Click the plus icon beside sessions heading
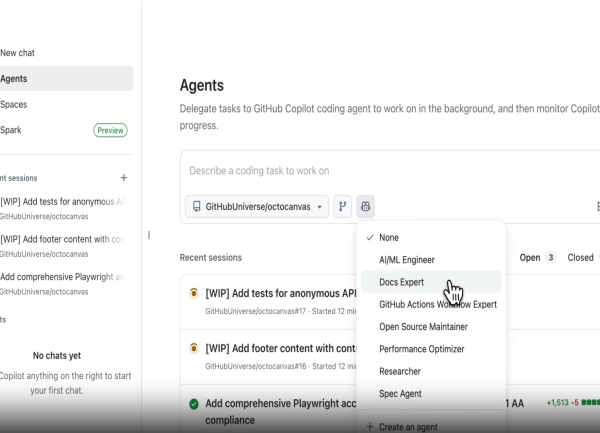600x433 pixels. [124, 178]
